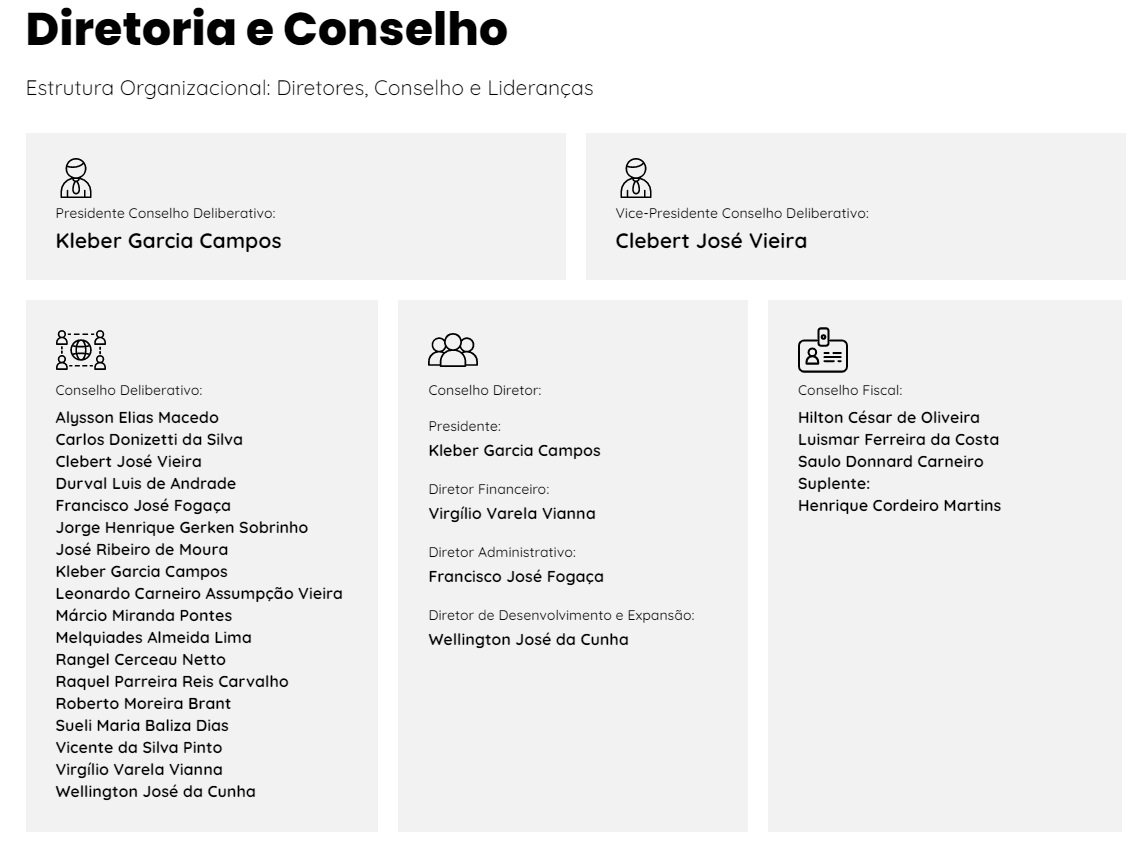Image resolution: width=1145 pixels, height=849 pixels.
Task: Click Kleber Garcia Campos in the Presidente Conselho Deliberativo card
Action: click(168, 241)
